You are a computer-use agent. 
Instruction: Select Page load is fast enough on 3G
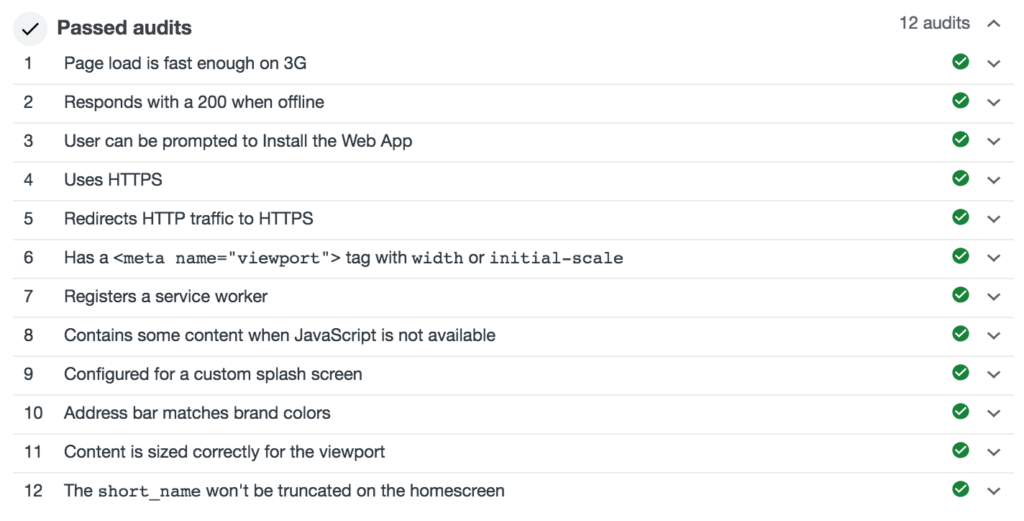pyautogui.click(x=184, y=63)
